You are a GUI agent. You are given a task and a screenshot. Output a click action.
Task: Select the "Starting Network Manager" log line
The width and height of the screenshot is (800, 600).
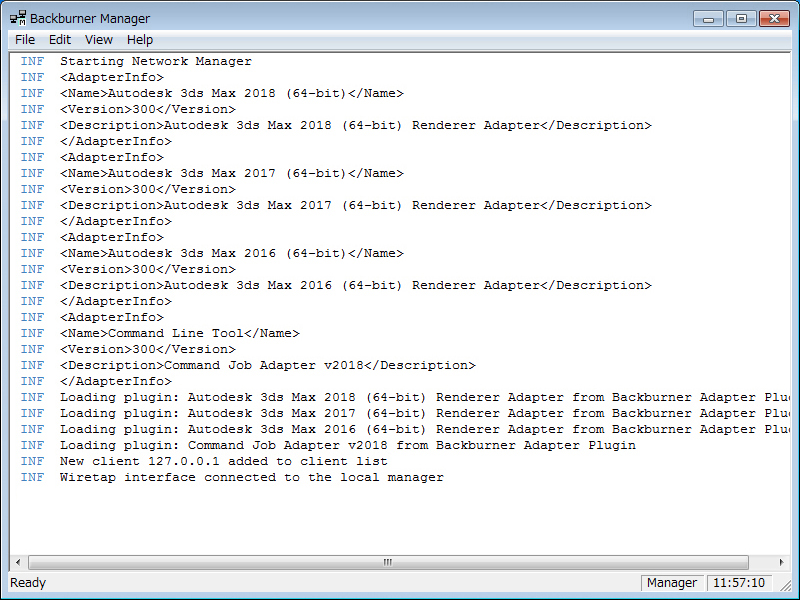tap(136, 61)
